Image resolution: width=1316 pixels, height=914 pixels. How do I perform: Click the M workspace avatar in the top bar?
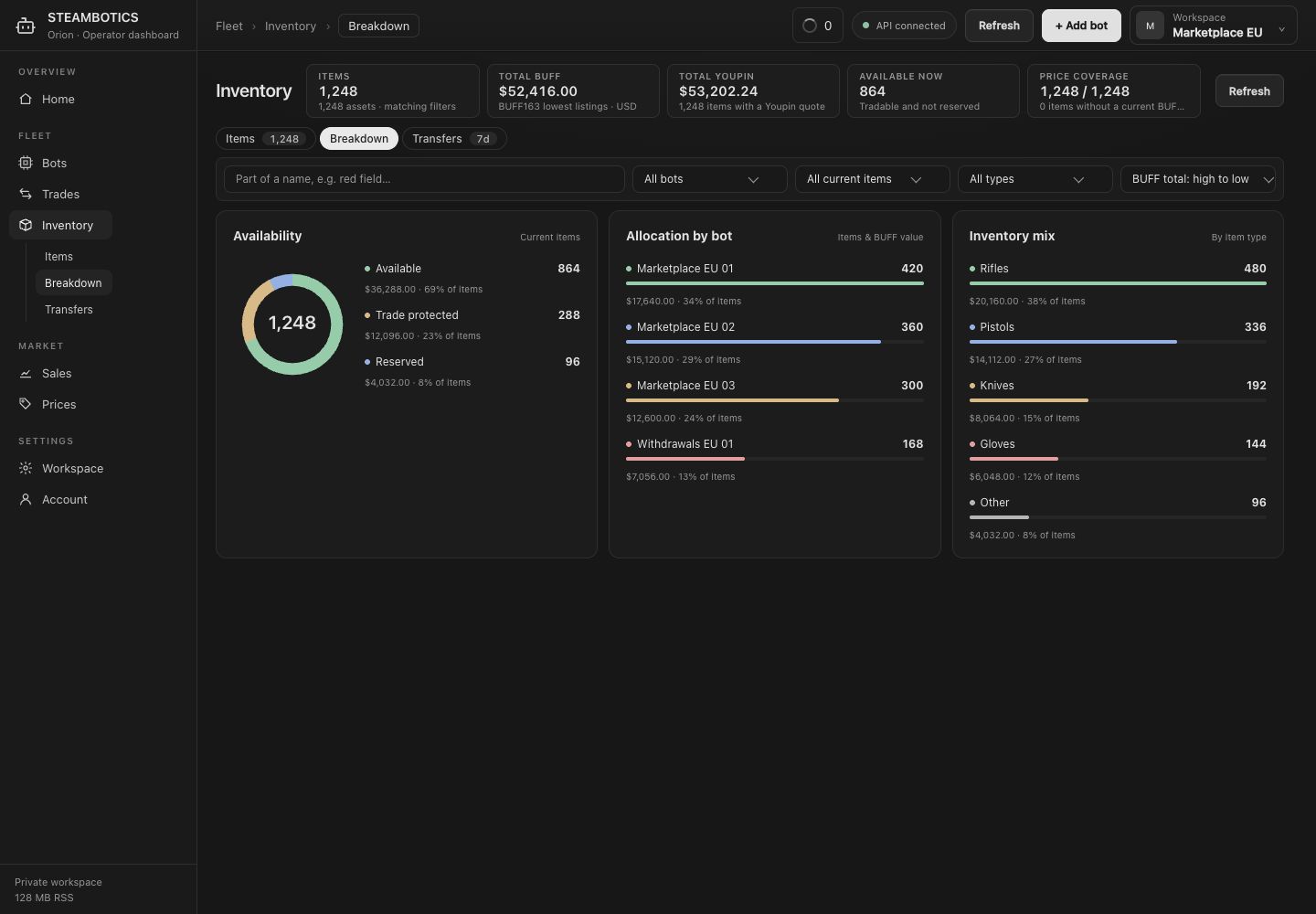[1150, 26]
